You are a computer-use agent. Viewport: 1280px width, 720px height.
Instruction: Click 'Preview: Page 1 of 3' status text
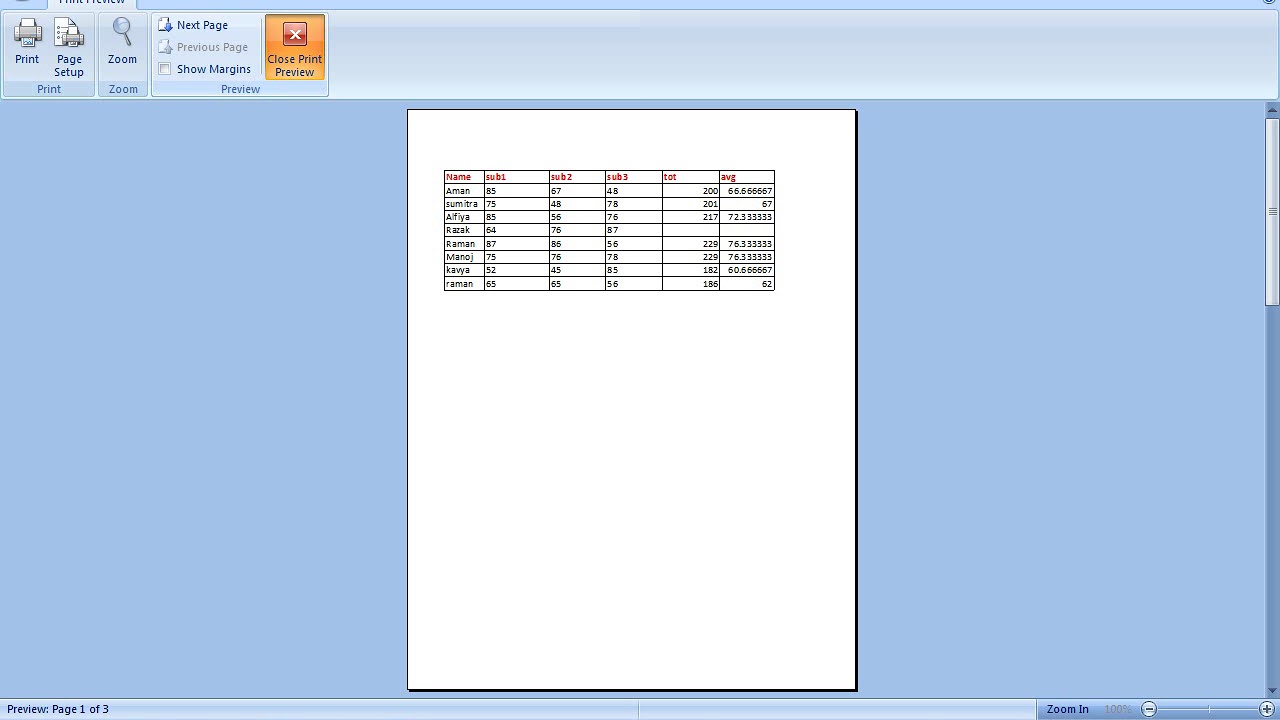(x=58, y=709)
